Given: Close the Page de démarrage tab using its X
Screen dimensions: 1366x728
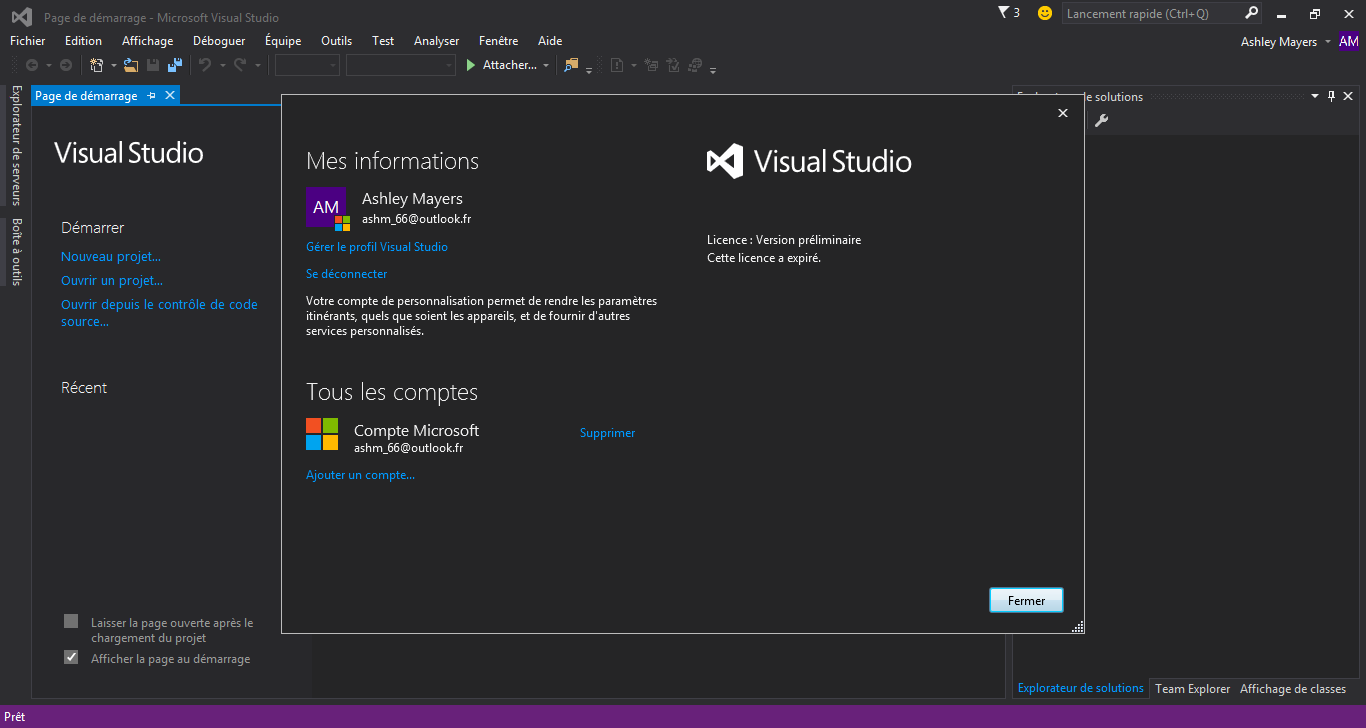Looking at the screenshot, I should pos(170,95).
